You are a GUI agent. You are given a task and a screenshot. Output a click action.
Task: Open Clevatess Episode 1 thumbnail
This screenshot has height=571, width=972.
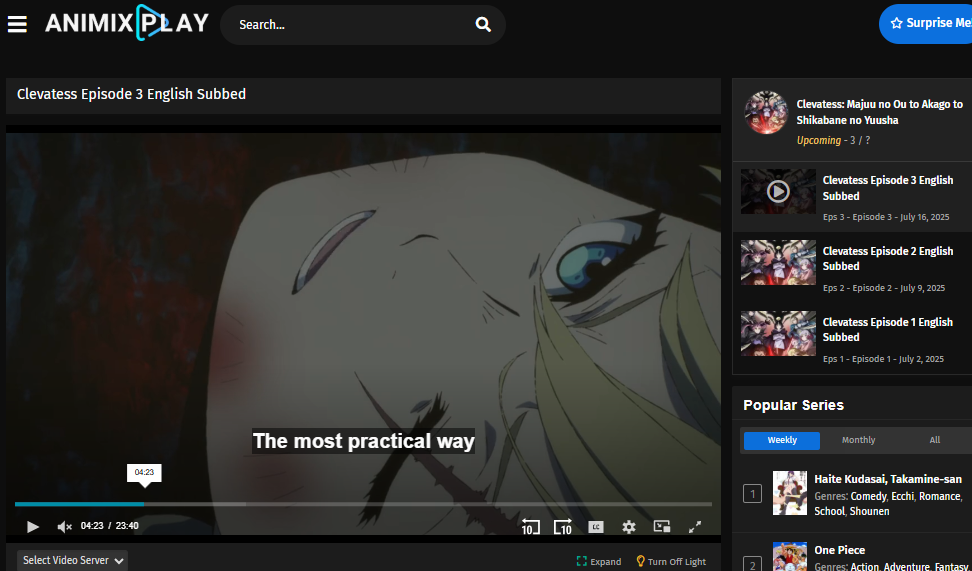tap(778, 334)
